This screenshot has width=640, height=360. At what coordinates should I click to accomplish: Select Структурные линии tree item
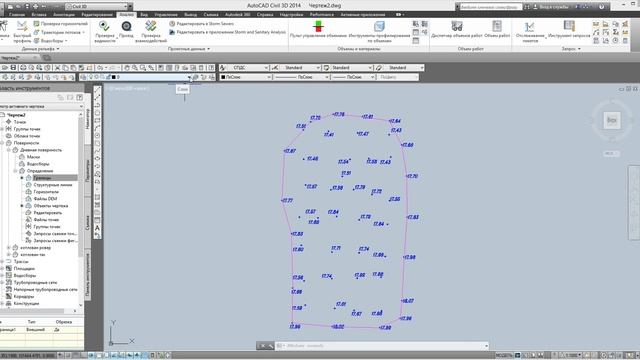click(x=52, y=185)
